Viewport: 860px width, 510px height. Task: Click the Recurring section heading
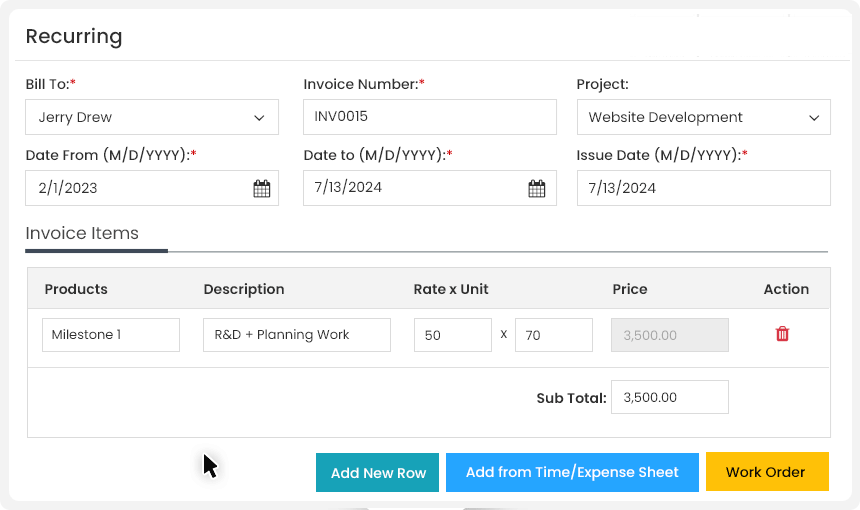(74, 37)
